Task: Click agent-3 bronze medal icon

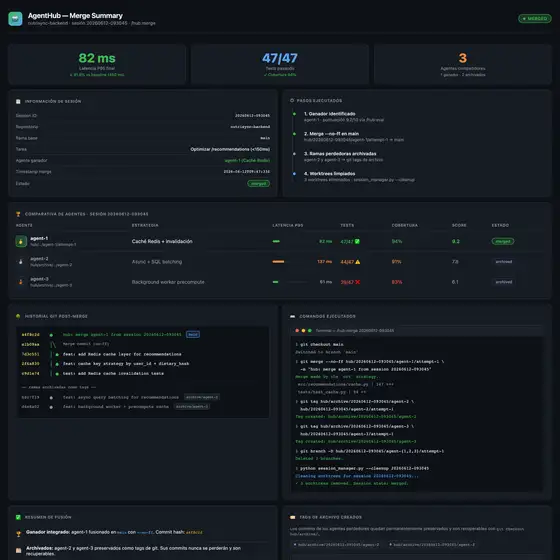Action: point(21,282)
